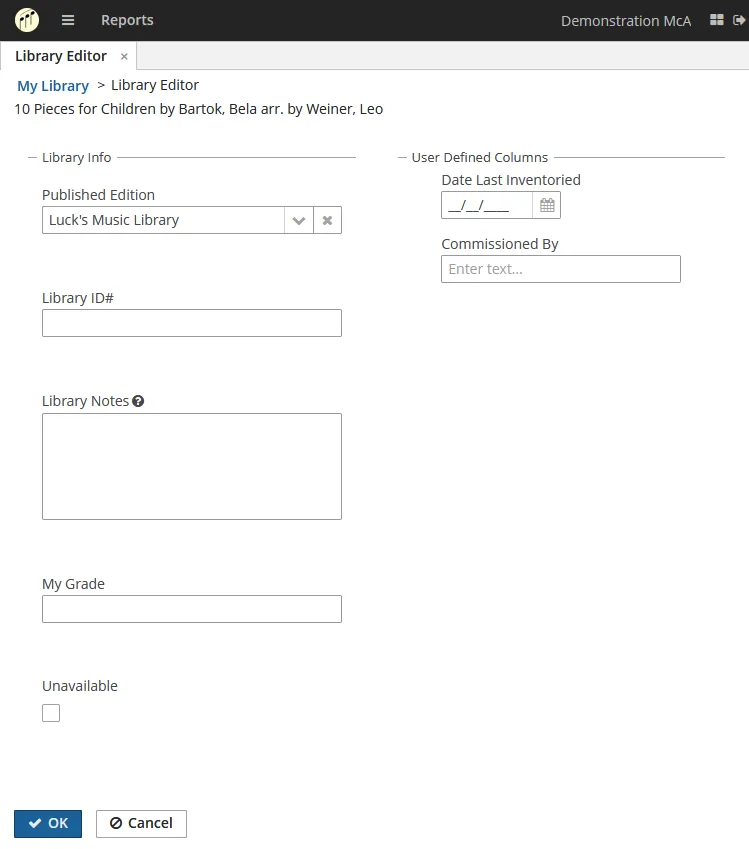The height and width of the screenshot is (849, 749).
Task: Click the application logo icon
Action: pos(27,21)
